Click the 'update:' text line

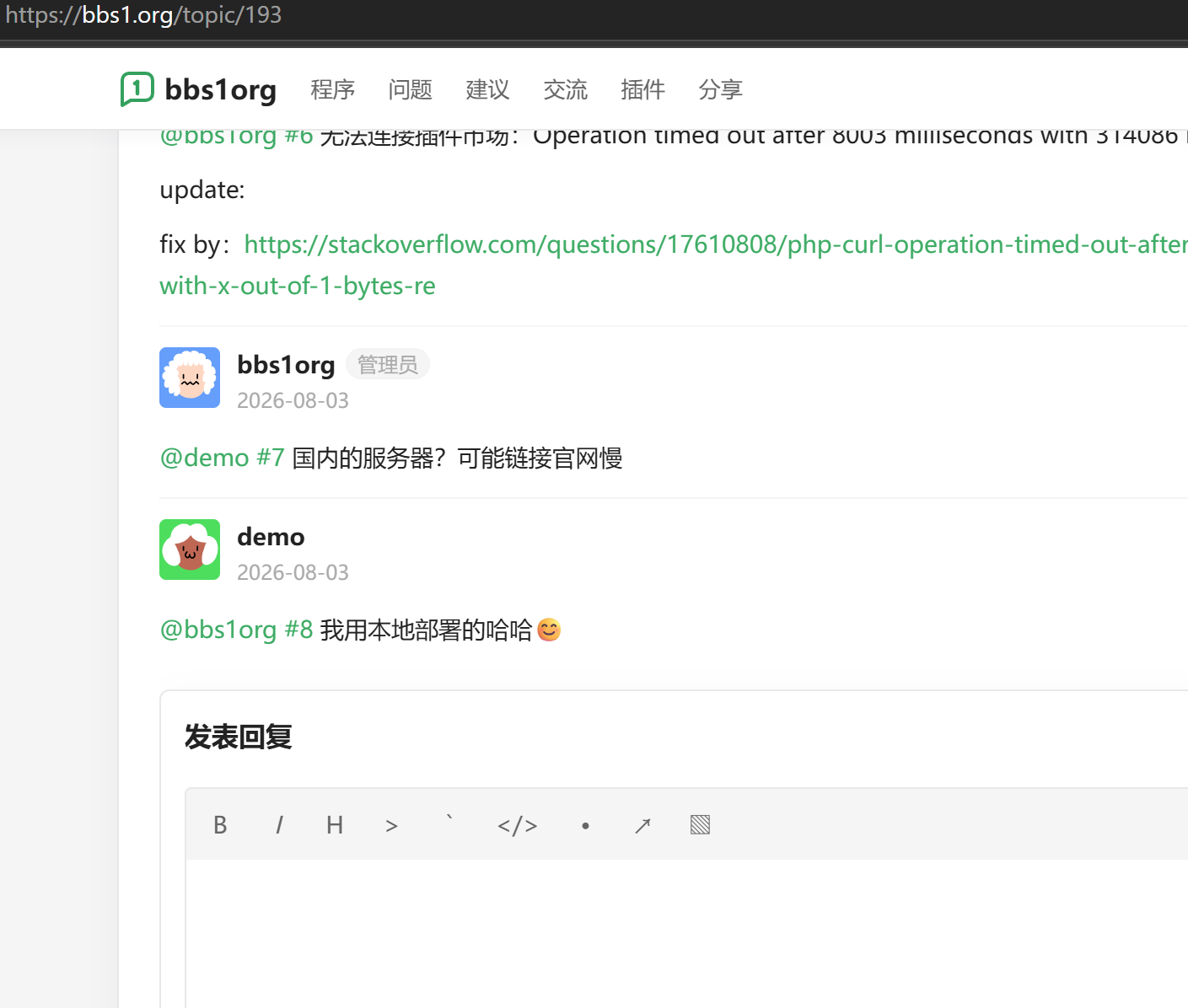[x=202, y=190]
